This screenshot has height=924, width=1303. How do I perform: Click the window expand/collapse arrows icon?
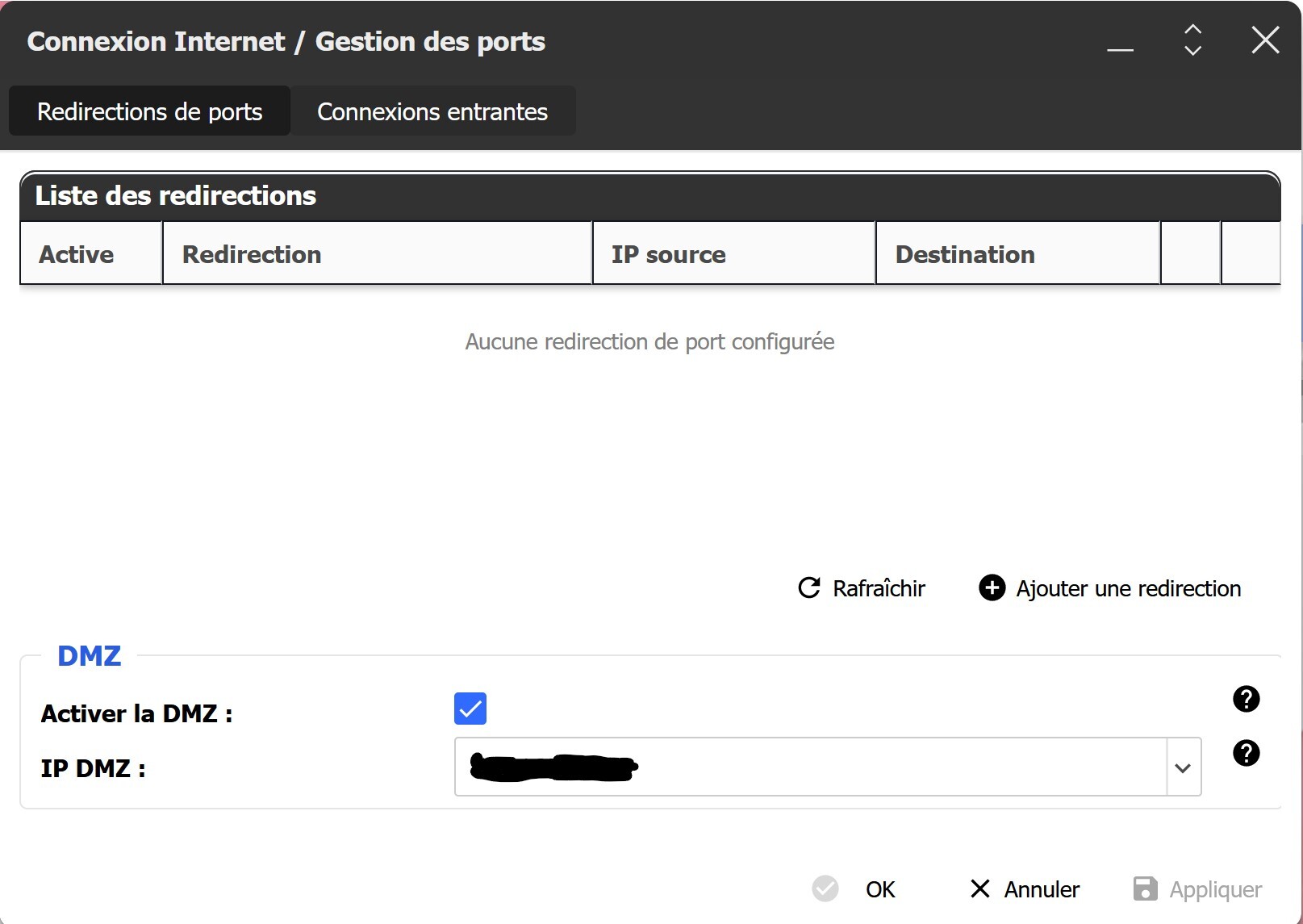(1192, 40)
